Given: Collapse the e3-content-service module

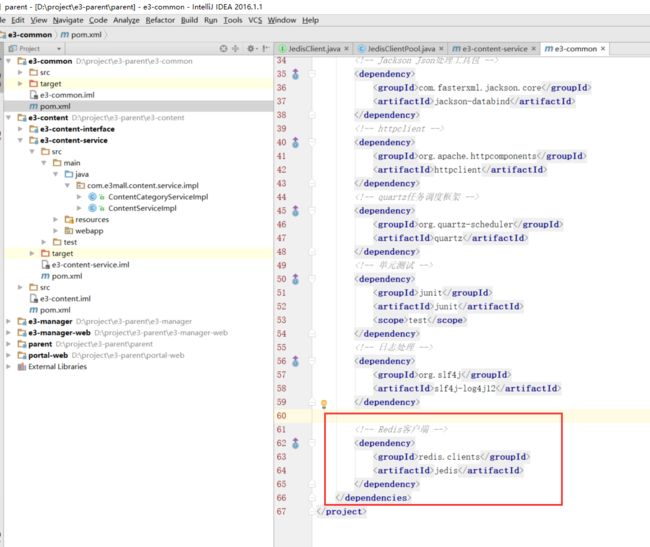Looking at the screenshot, I should (x=20, y=140).
